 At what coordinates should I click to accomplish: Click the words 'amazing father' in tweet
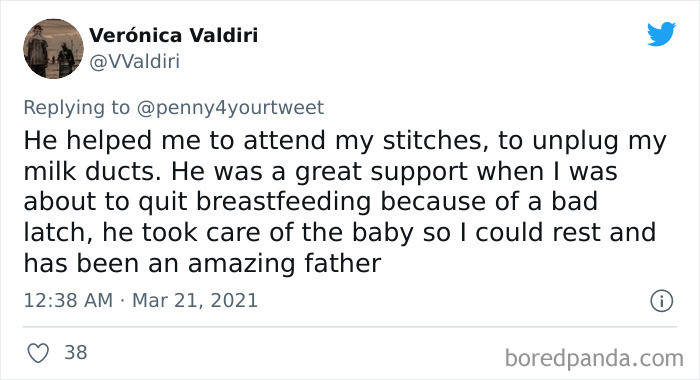click(284, 263)
